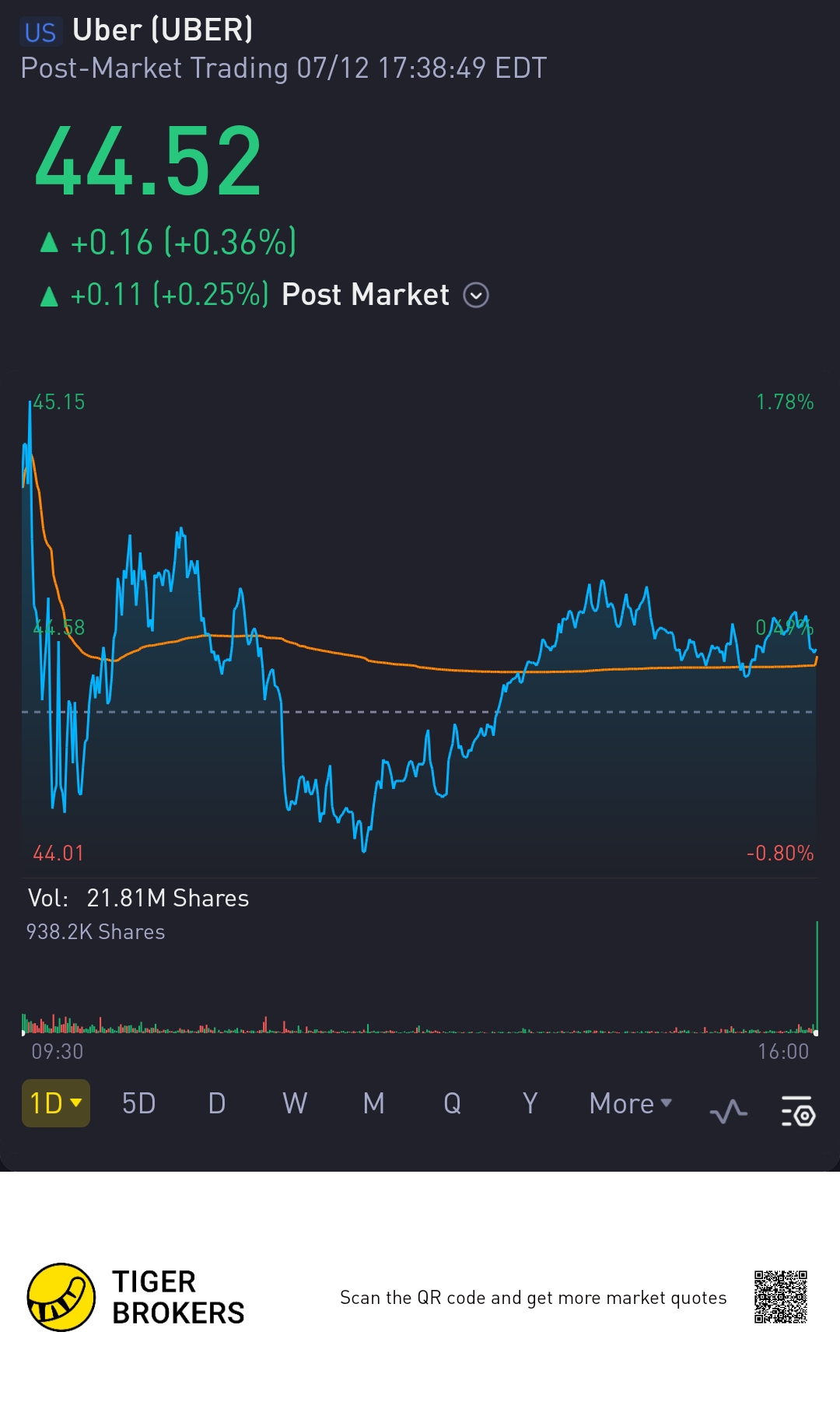Tap the tall closing volume bar
The width and height of the screenshot is (840, 1423).
point(817,976)
